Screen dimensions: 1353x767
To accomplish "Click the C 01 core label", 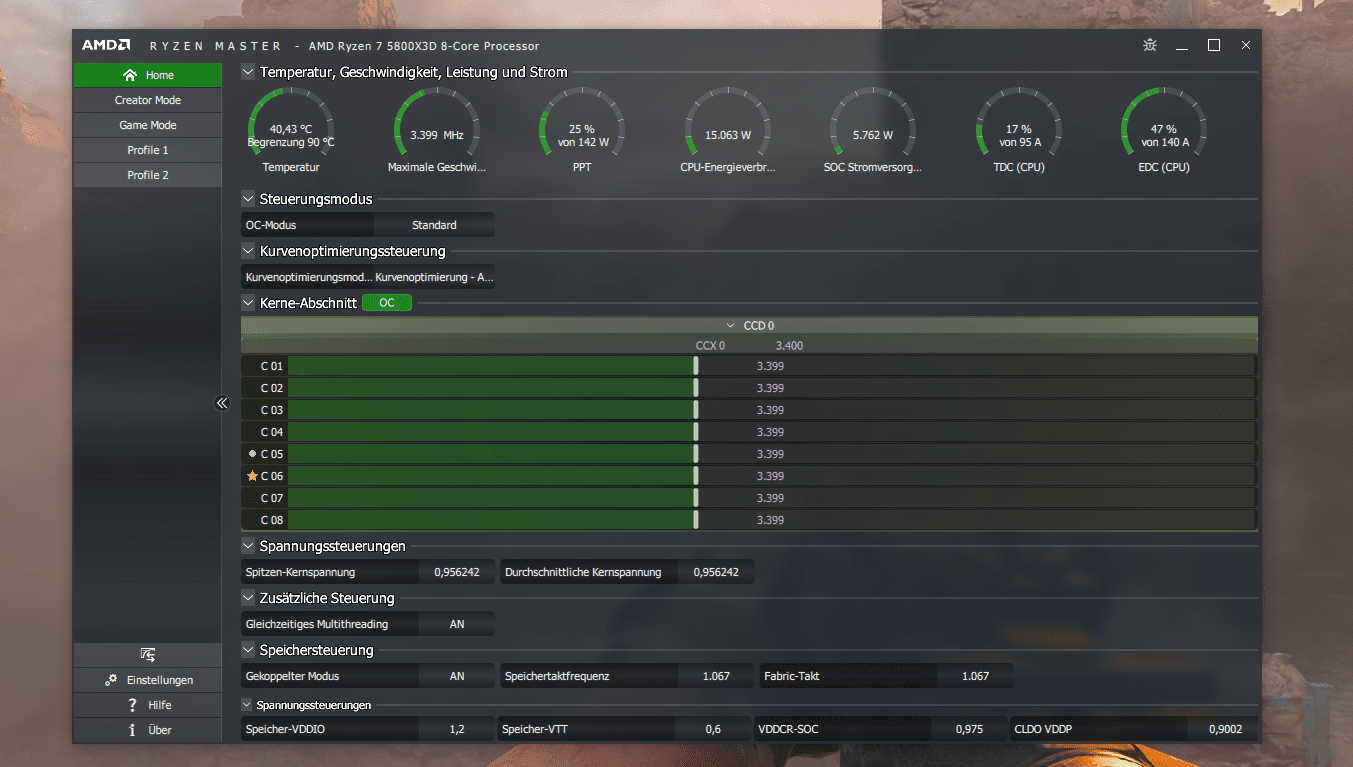I will 272,366.
